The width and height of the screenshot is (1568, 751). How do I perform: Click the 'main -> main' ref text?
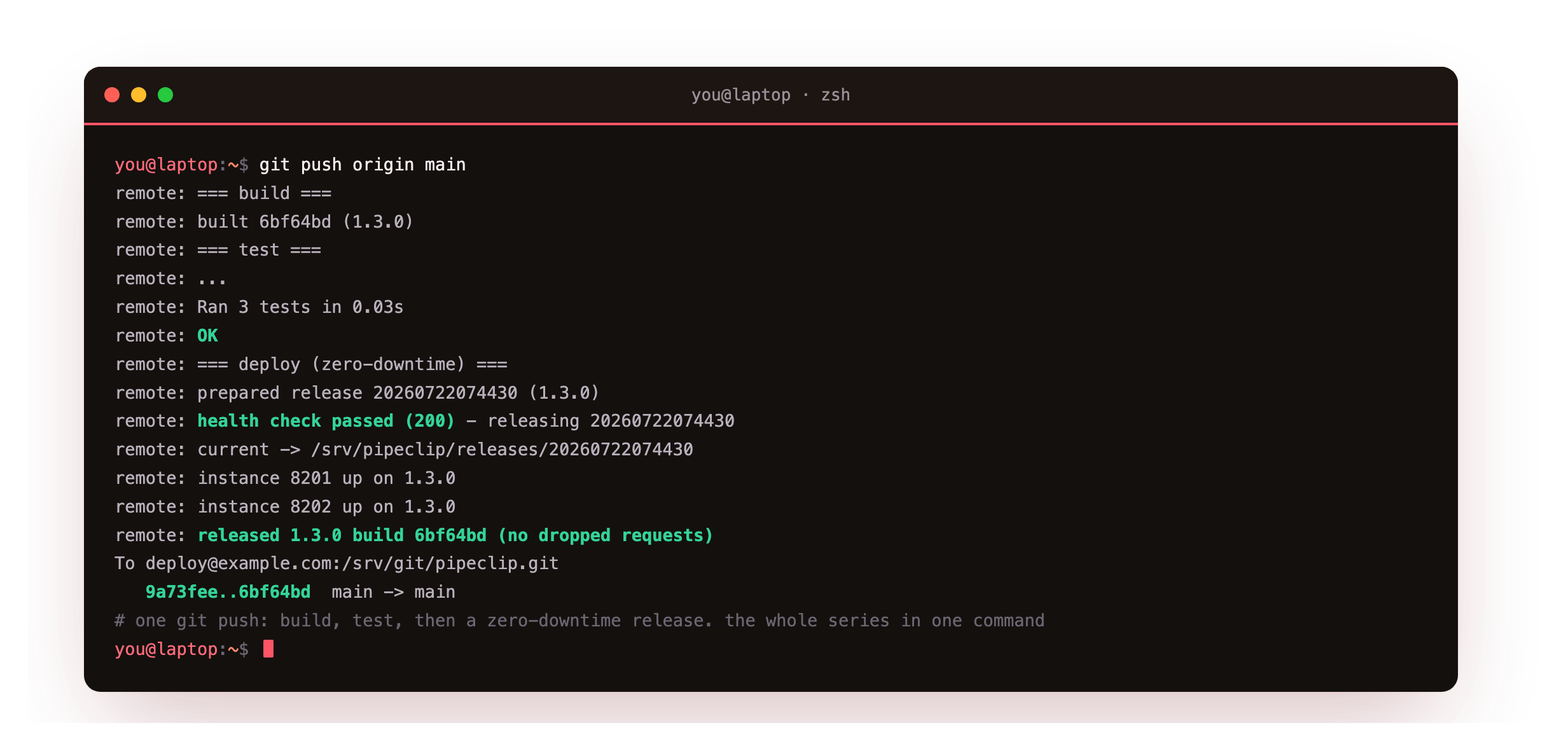tap(394, 592)
